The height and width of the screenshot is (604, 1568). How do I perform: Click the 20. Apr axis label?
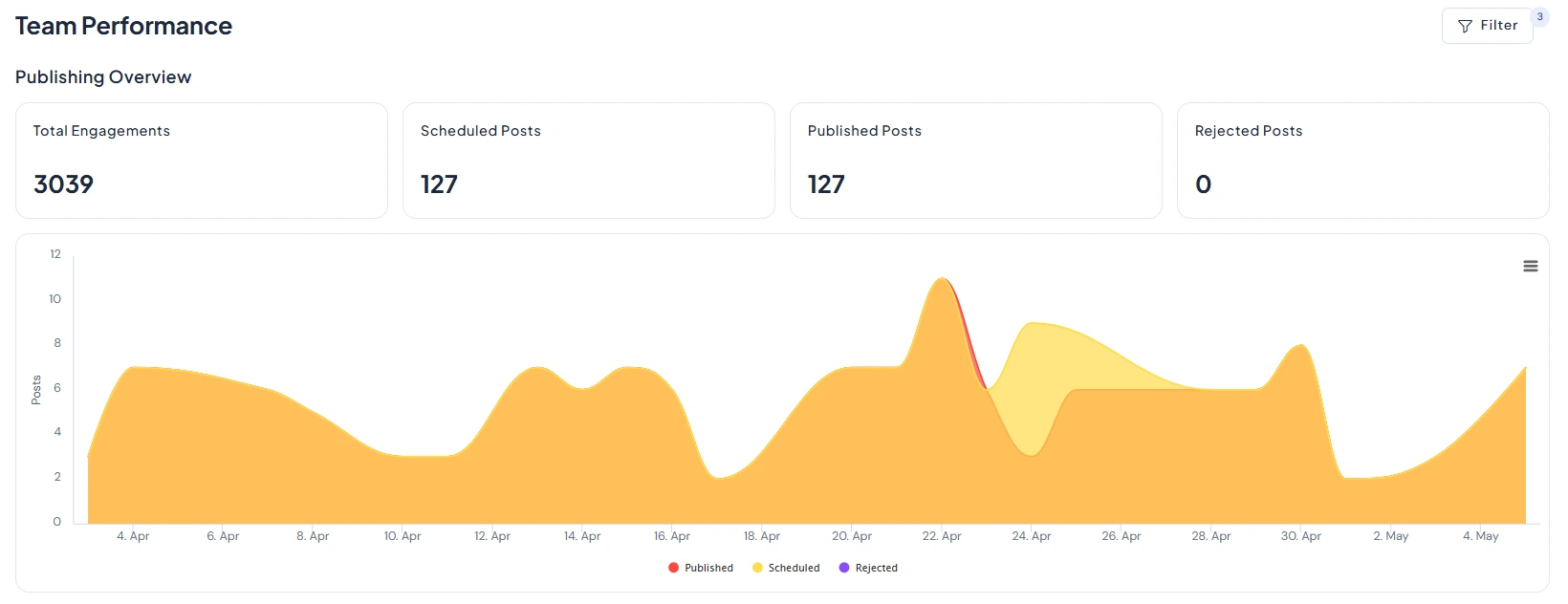[x=852, y=536]
